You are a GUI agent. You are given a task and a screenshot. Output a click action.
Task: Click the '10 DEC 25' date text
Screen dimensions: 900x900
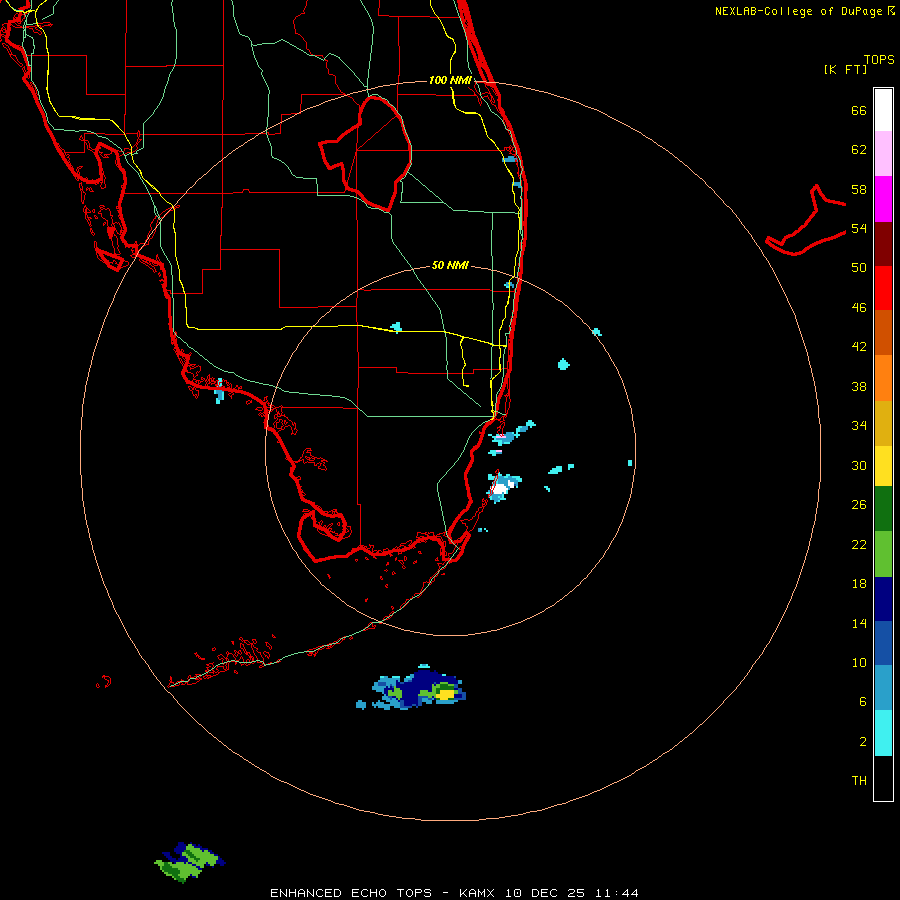point(545,893)
